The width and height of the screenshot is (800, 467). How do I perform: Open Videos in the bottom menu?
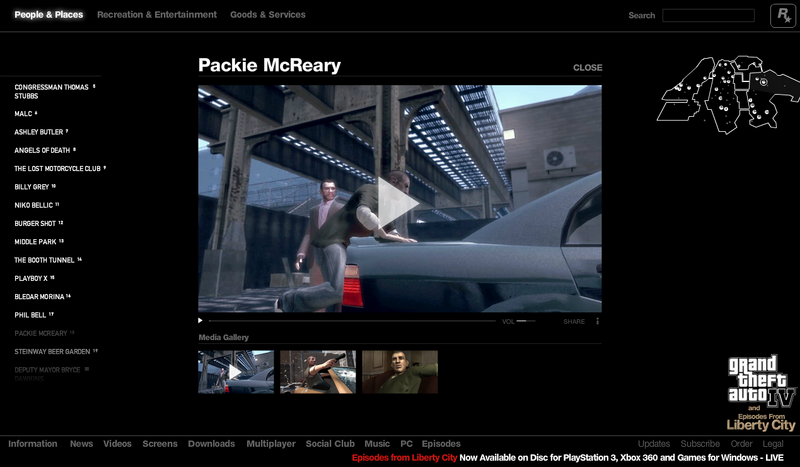[x=117, y=444]
